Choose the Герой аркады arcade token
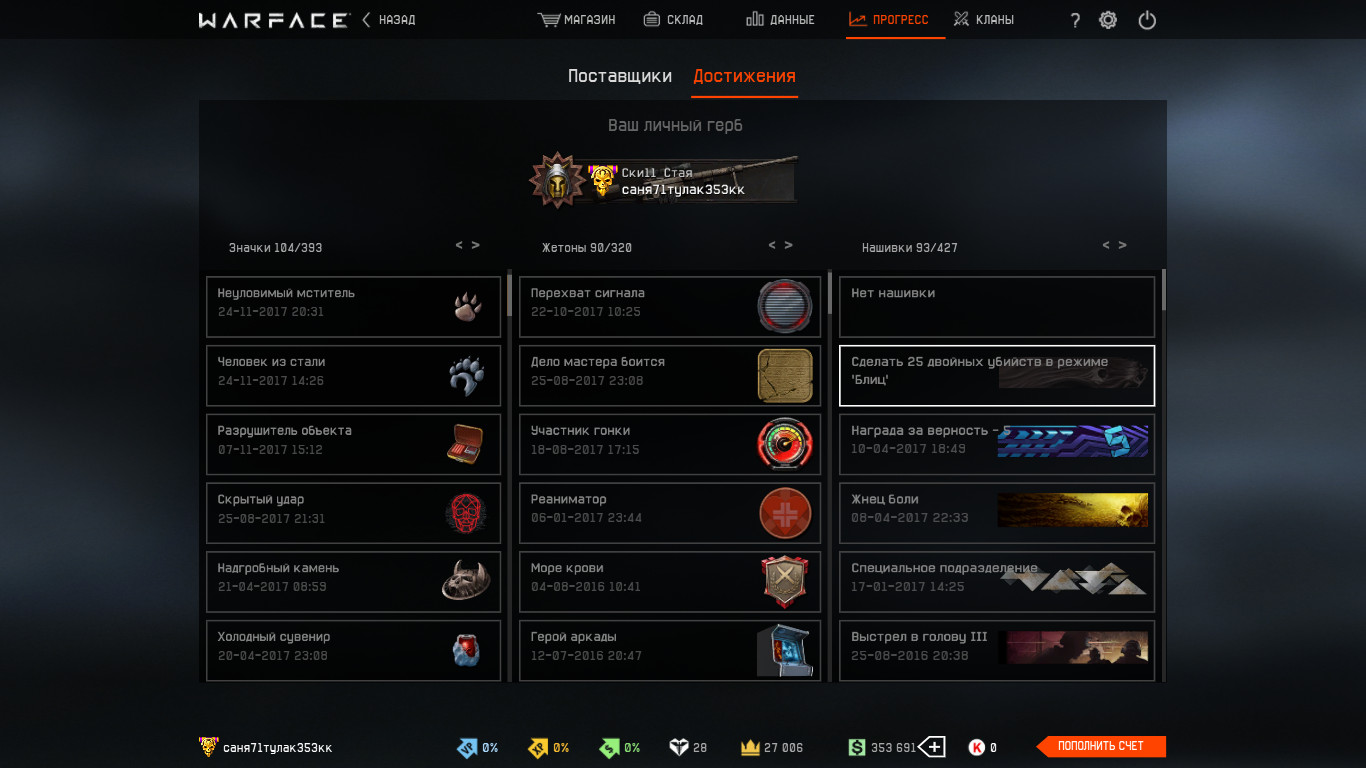1366x768 pixels. pos(670,650)
